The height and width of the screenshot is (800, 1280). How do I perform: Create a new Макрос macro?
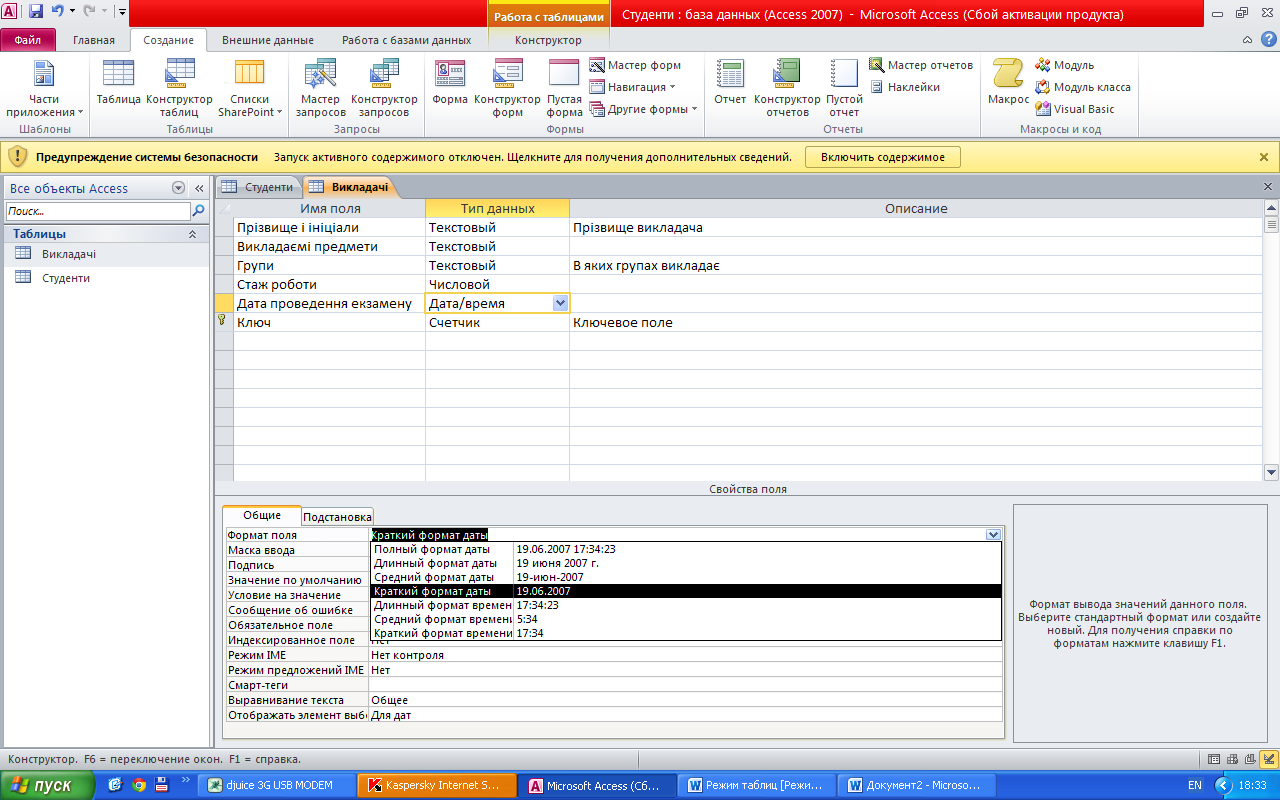[x=1008, y=82]
